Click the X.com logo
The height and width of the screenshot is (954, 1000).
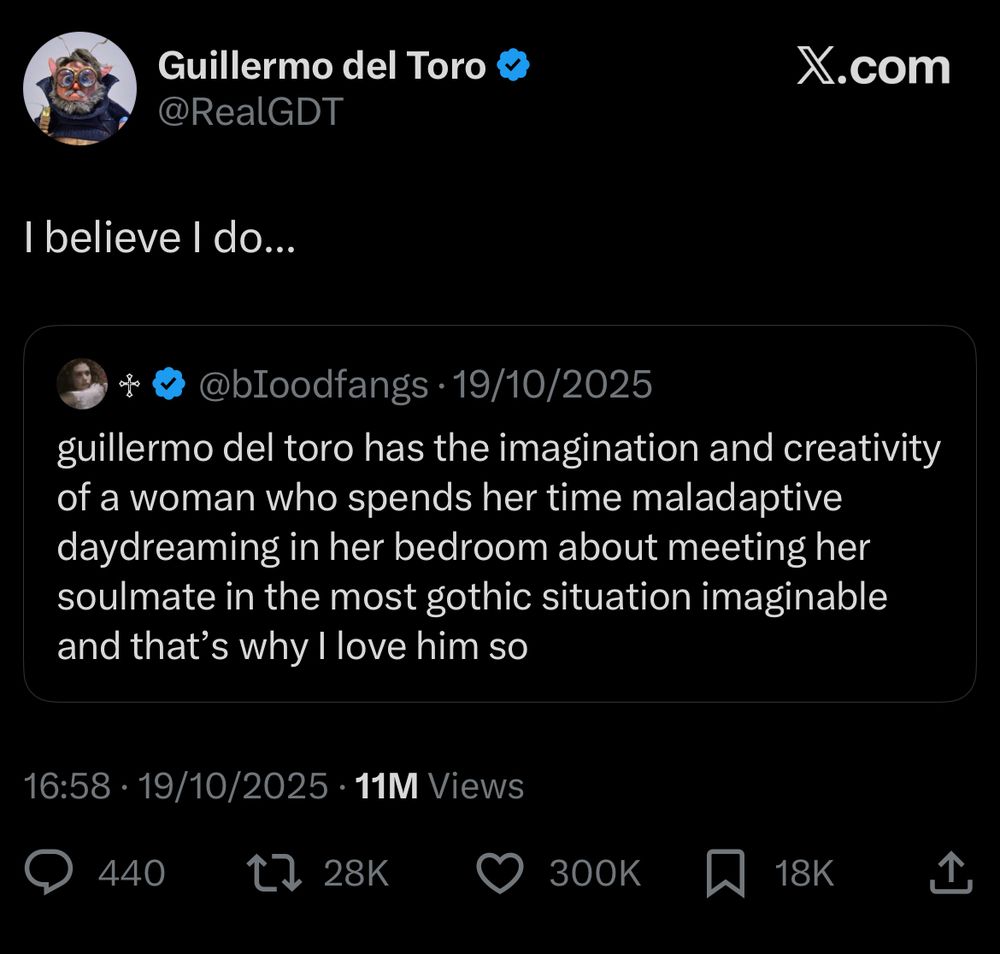[x=874, y=67]
